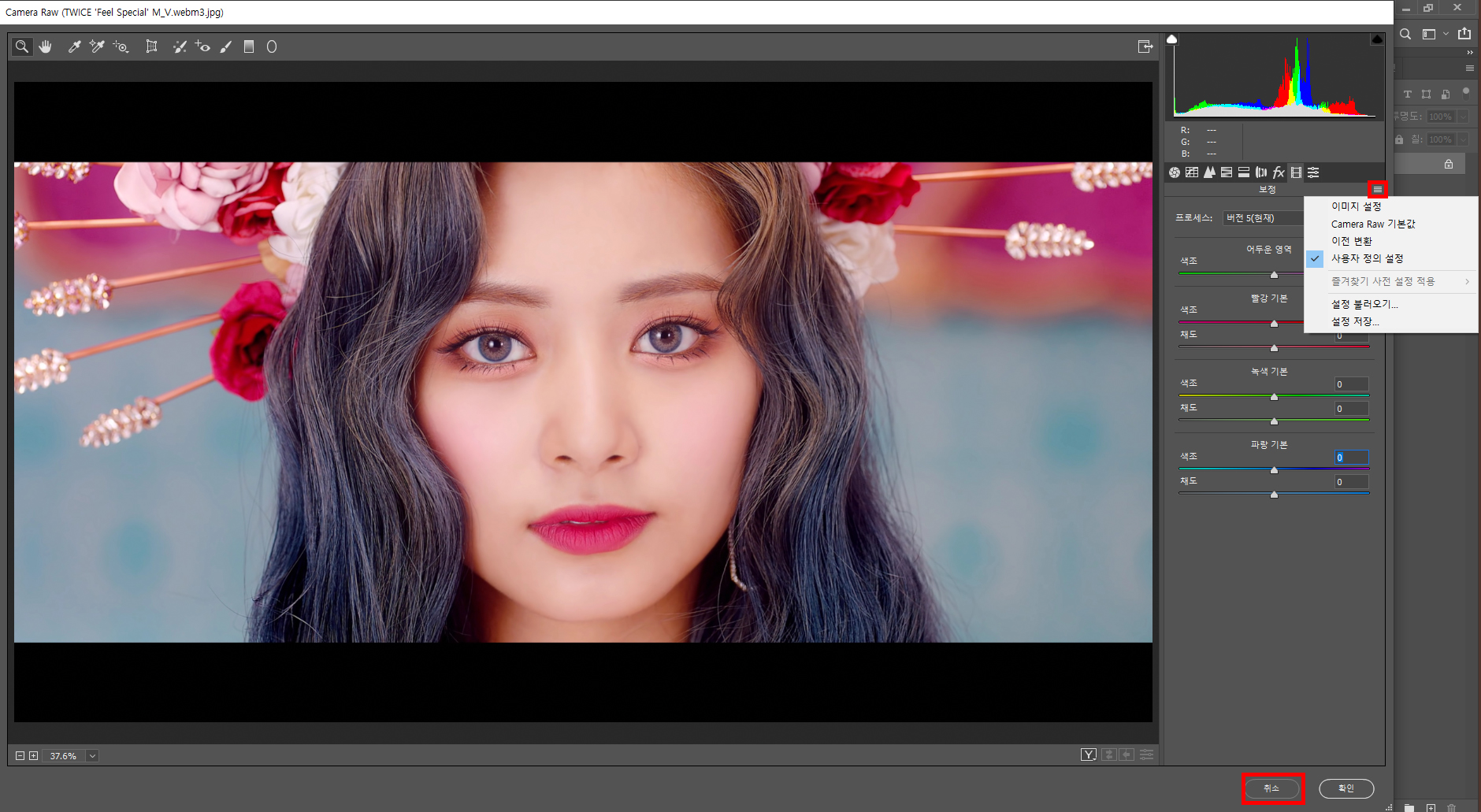Toggle shadow clipping warning in histogram
Viewport: 1481px width, 812px height.
(x=1171, y=39)
